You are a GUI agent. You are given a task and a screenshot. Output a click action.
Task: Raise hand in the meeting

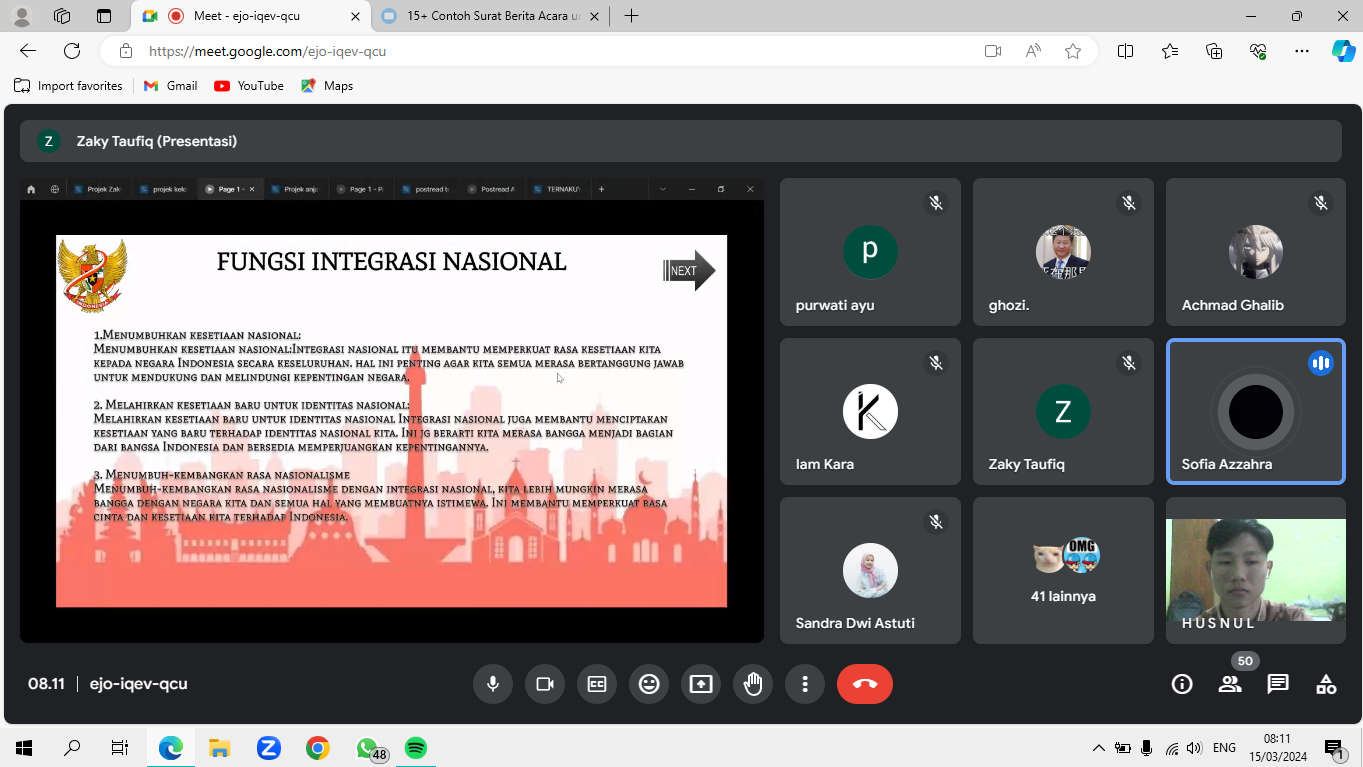[x=753, y=684]
